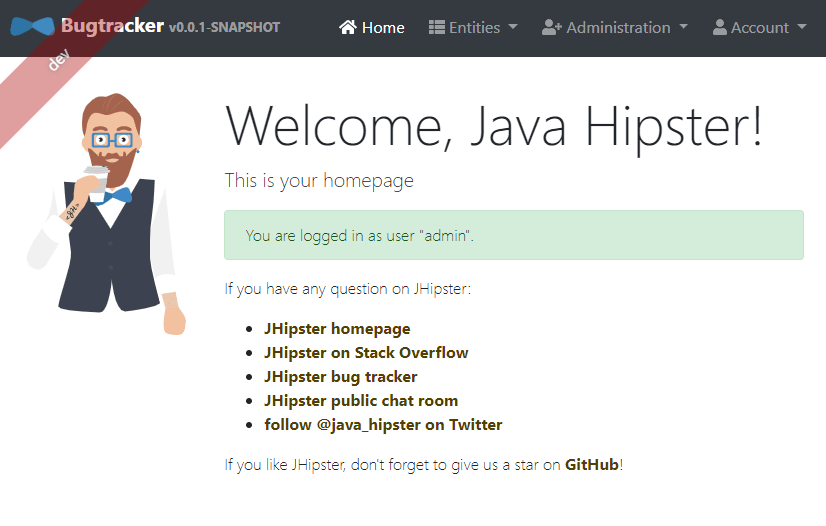The image size is (826, 526).
Task: Click the logged in as admin alert
Action: point(514,235)
